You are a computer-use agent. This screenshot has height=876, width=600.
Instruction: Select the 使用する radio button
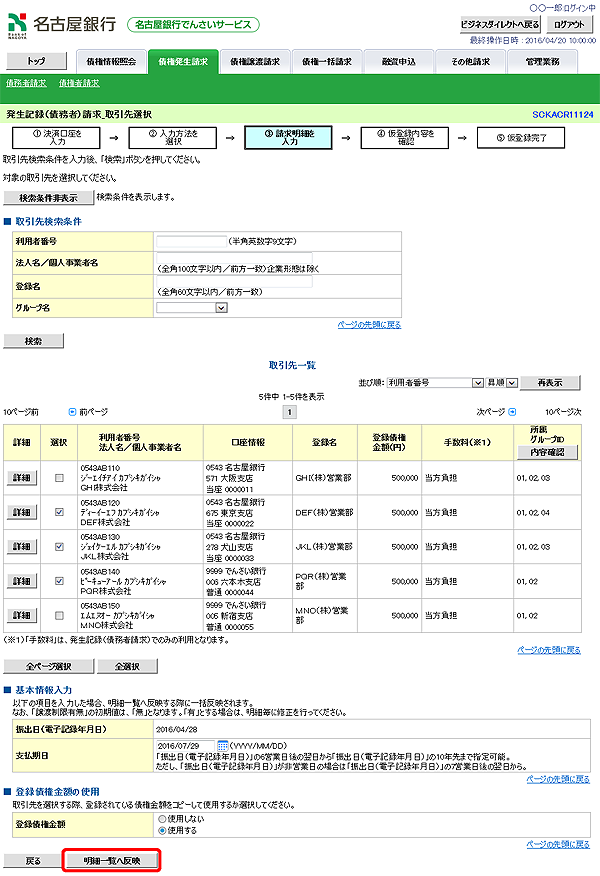pos(162,831)
